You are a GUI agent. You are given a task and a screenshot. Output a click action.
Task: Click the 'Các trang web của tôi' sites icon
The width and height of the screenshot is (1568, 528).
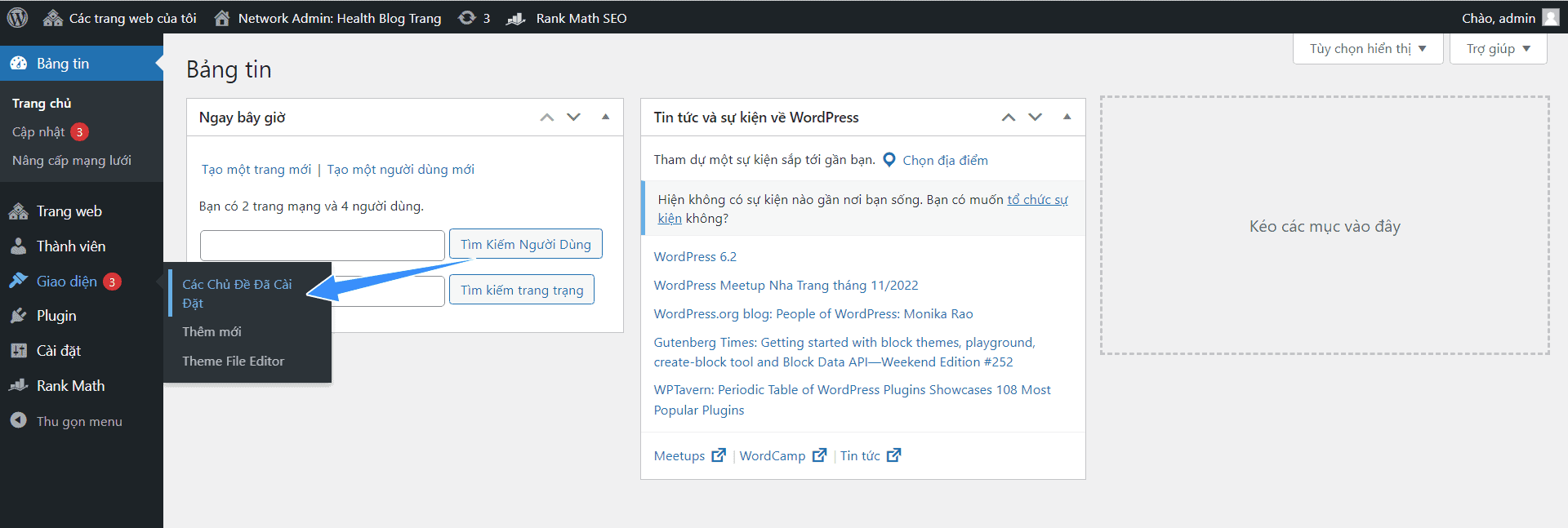click(x=52, y=18)
